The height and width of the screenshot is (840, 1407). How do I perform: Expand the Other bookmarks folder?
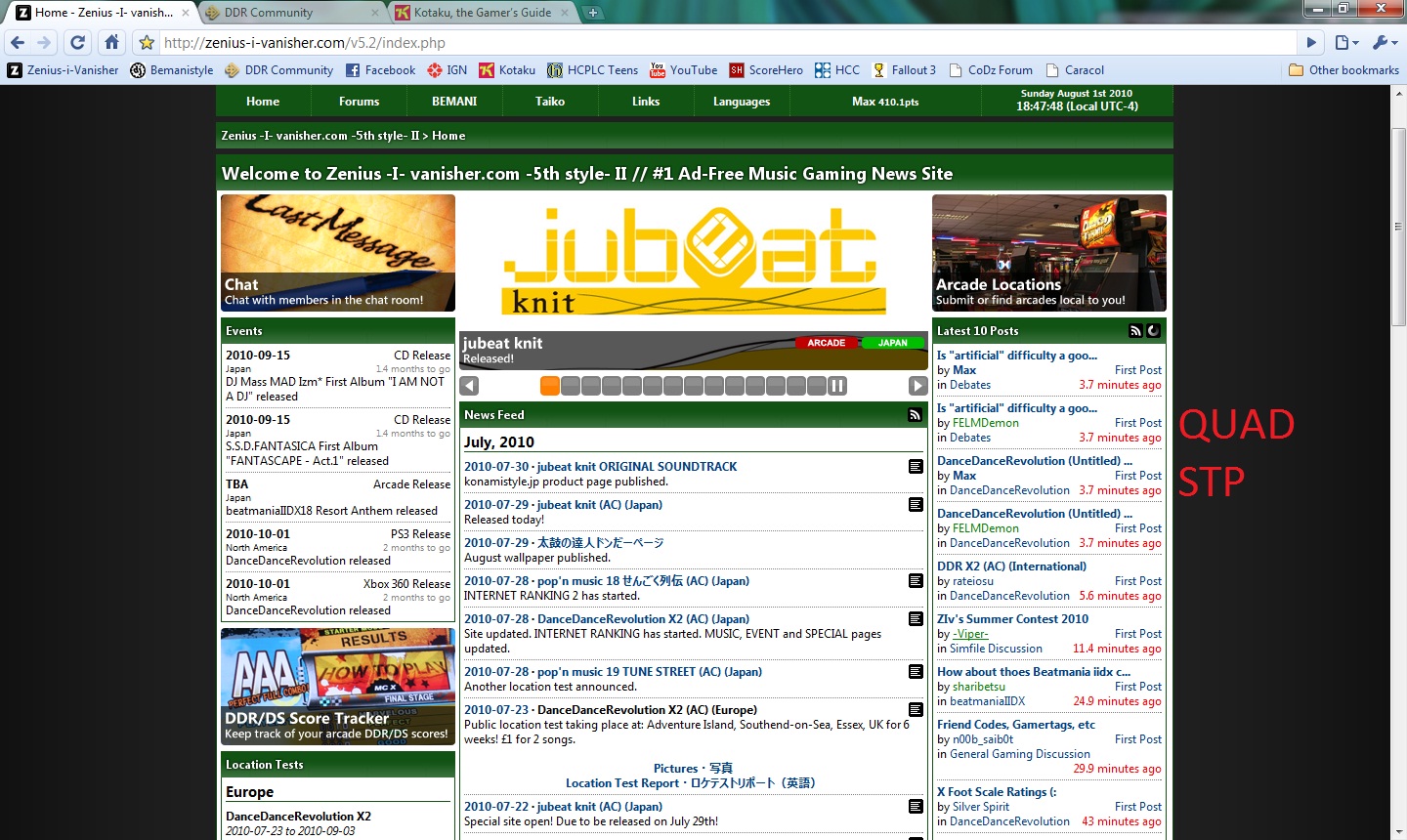(x=1344, y=70)
